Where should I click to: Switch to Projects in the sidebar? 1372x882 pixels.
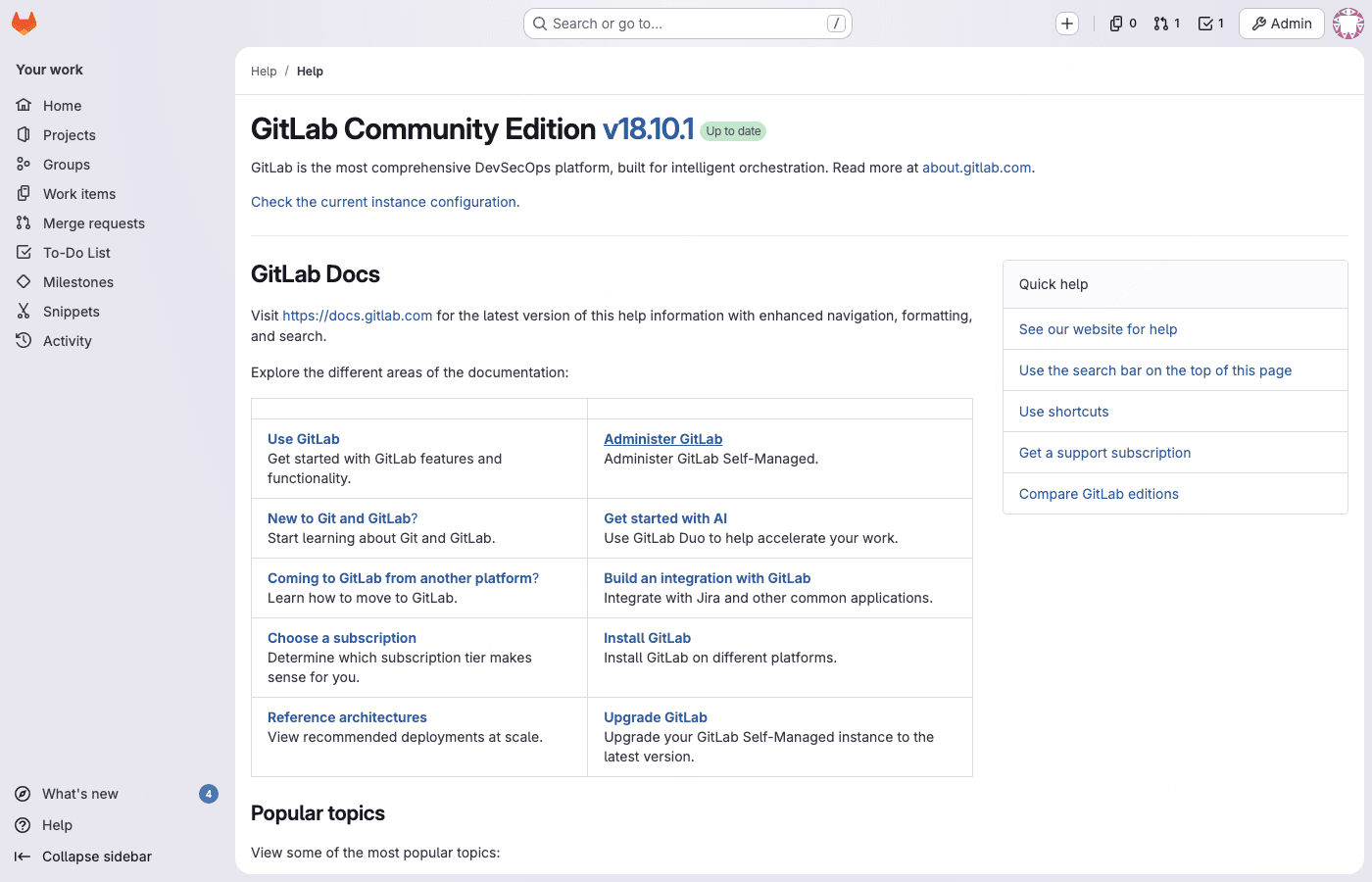coord(69,134)
